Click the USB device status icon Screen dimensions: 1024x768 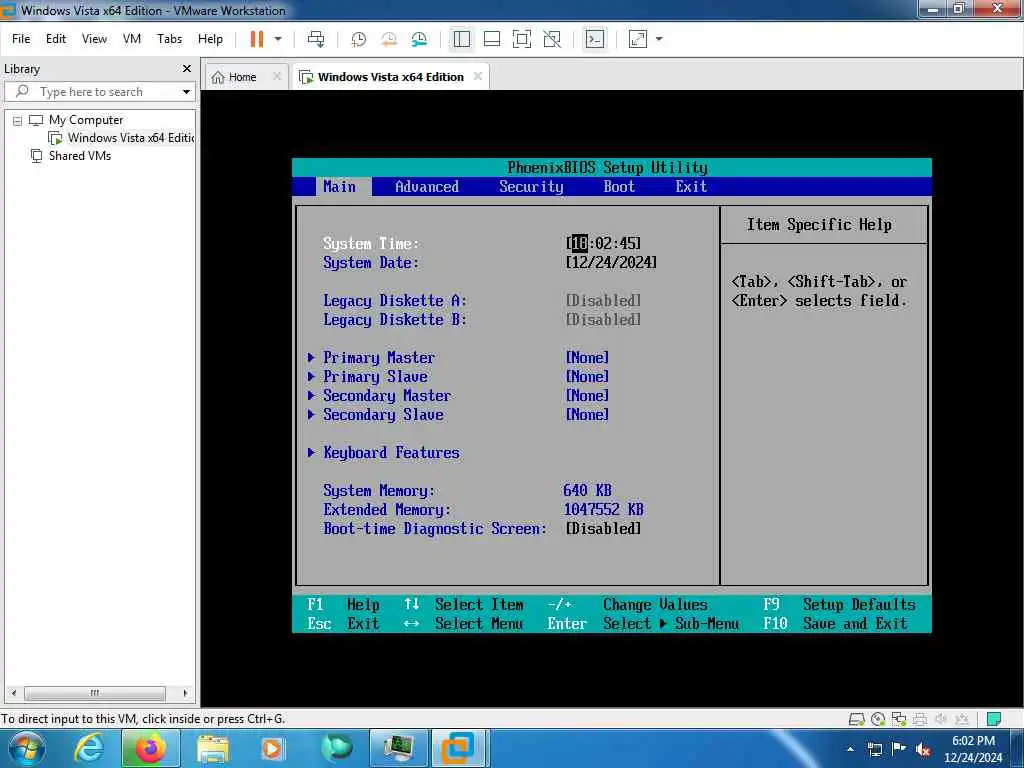pyautogui.click(x=962, y=719)
